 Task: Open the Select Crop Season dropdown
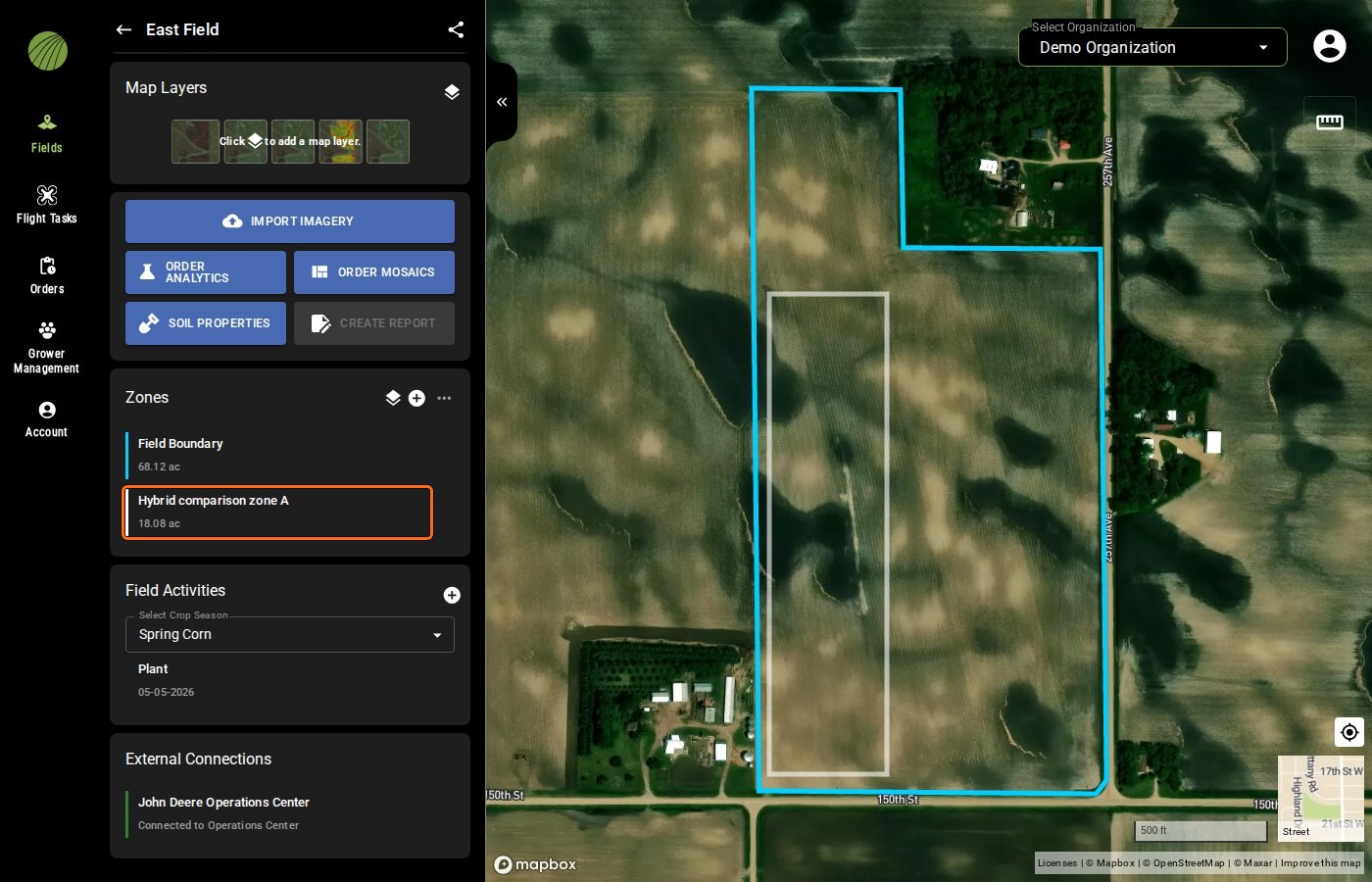290,635
